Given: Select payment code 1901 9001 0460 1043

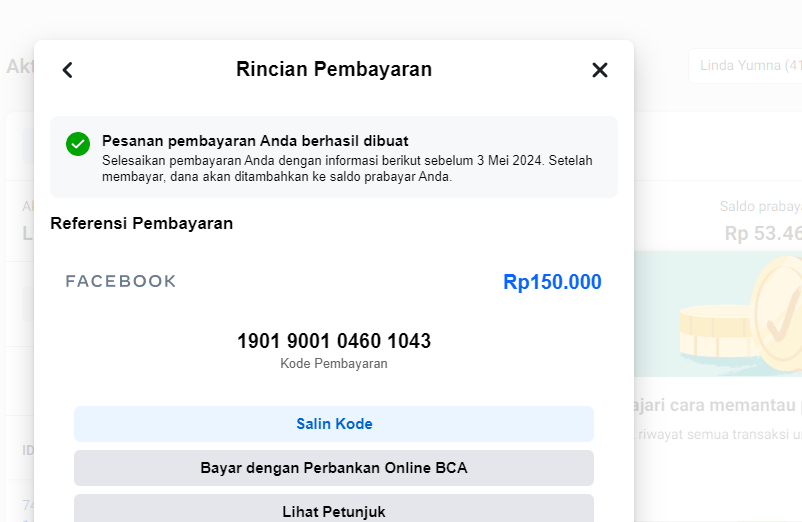Looking at the screenshot, I should click(334, 341).
